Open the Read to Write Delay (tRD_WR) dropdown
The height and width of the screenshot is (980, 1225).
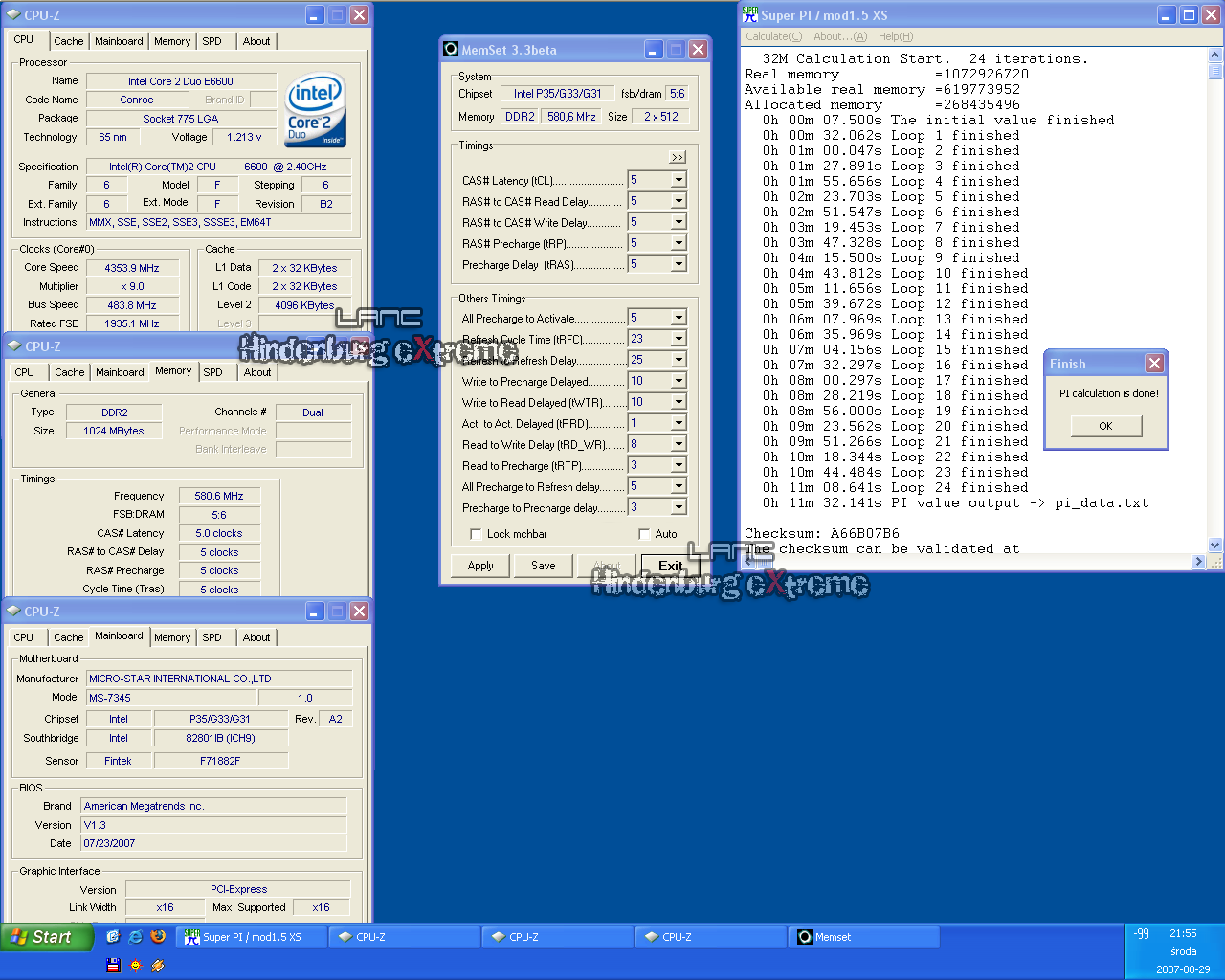[x=679, y=444]
